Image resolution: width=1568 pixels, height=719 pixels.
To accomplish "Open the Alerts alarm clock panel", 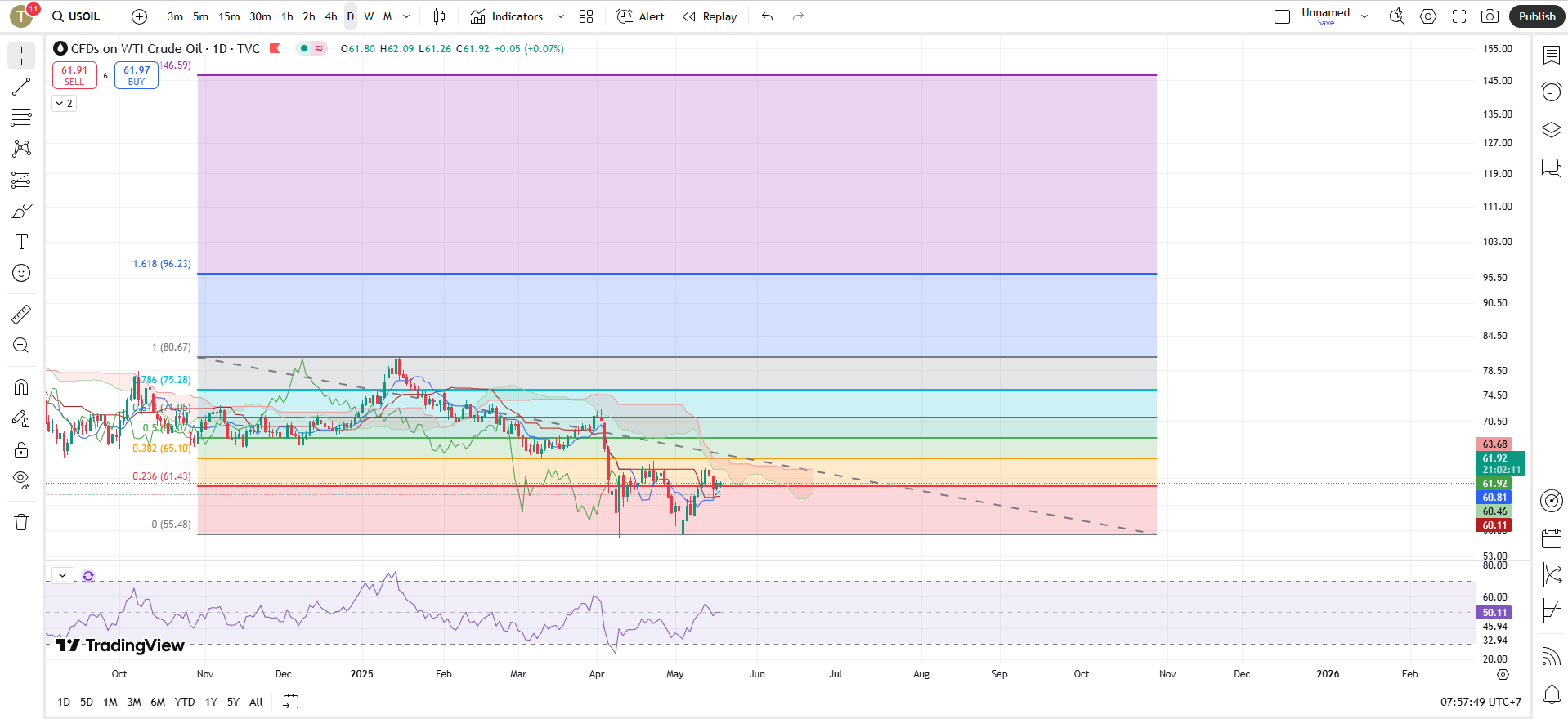I will 1551,92.
